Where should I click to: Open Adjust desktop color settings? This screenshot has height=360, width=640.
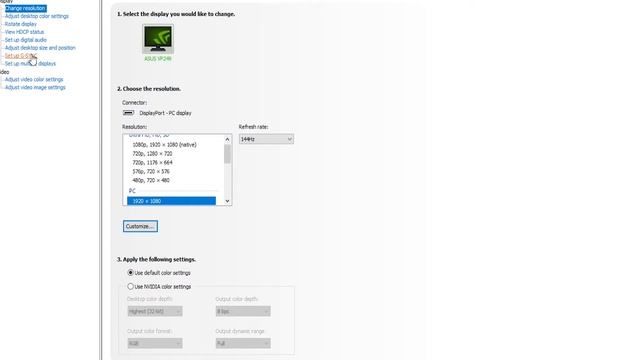pyautogui.click(x=37, y=16)
